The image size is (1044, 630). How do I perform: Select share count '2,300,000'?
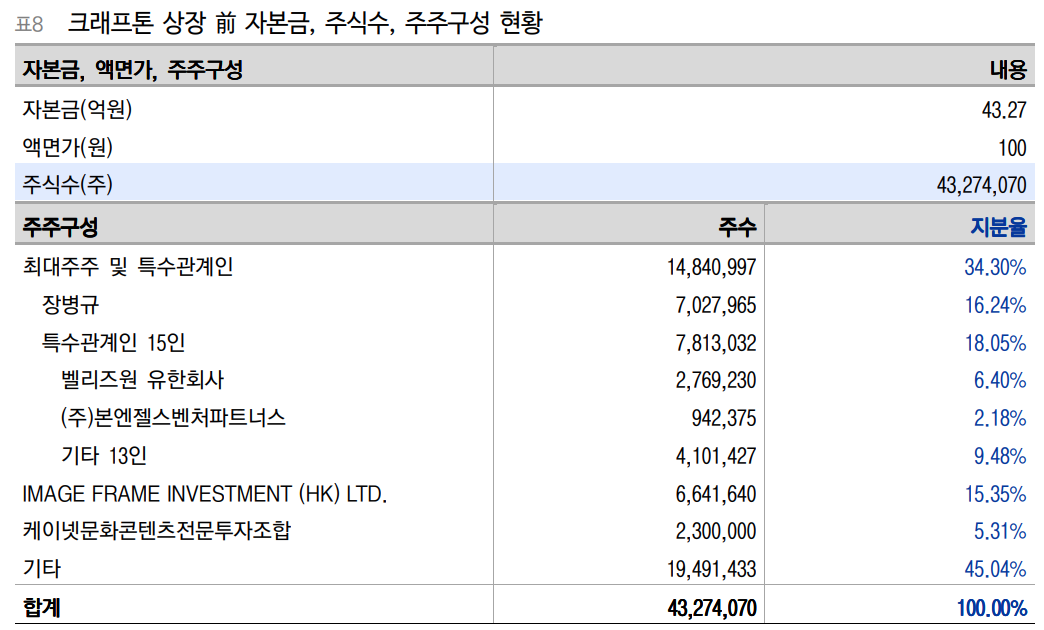tap(716, 532)
